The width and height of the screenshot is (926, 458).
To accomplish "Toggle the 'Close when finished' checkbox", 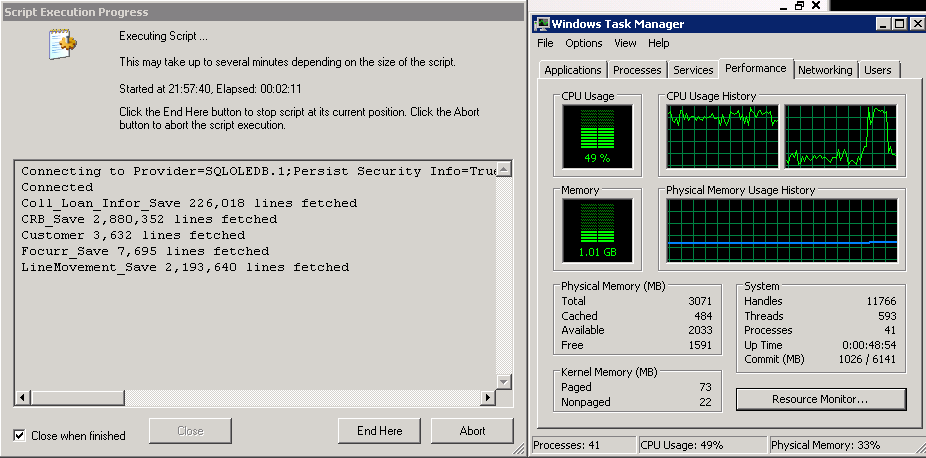I will (x=19, y=436).
